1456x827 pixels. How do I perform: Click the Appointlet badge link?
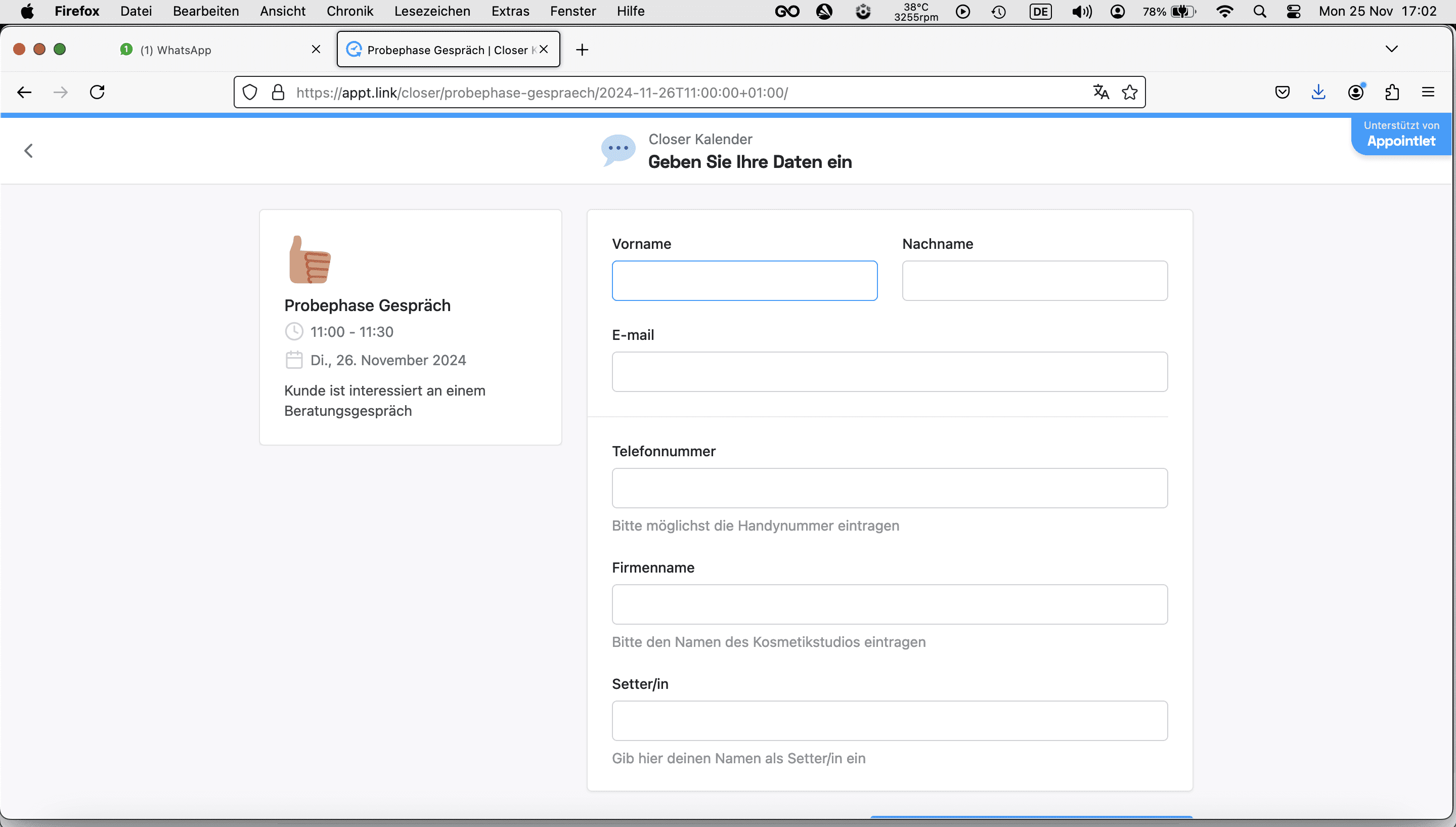[x=1401, y=135]
